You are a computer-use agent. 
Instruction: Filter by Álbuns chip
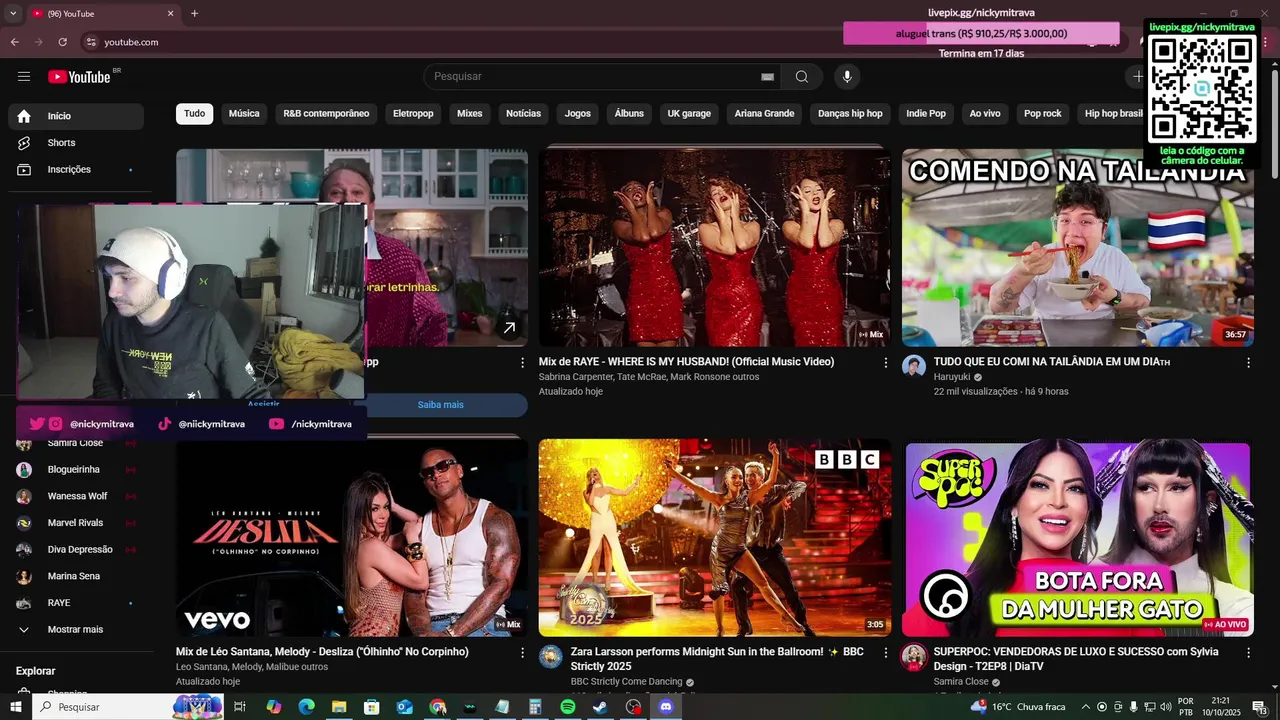[629, 114]
